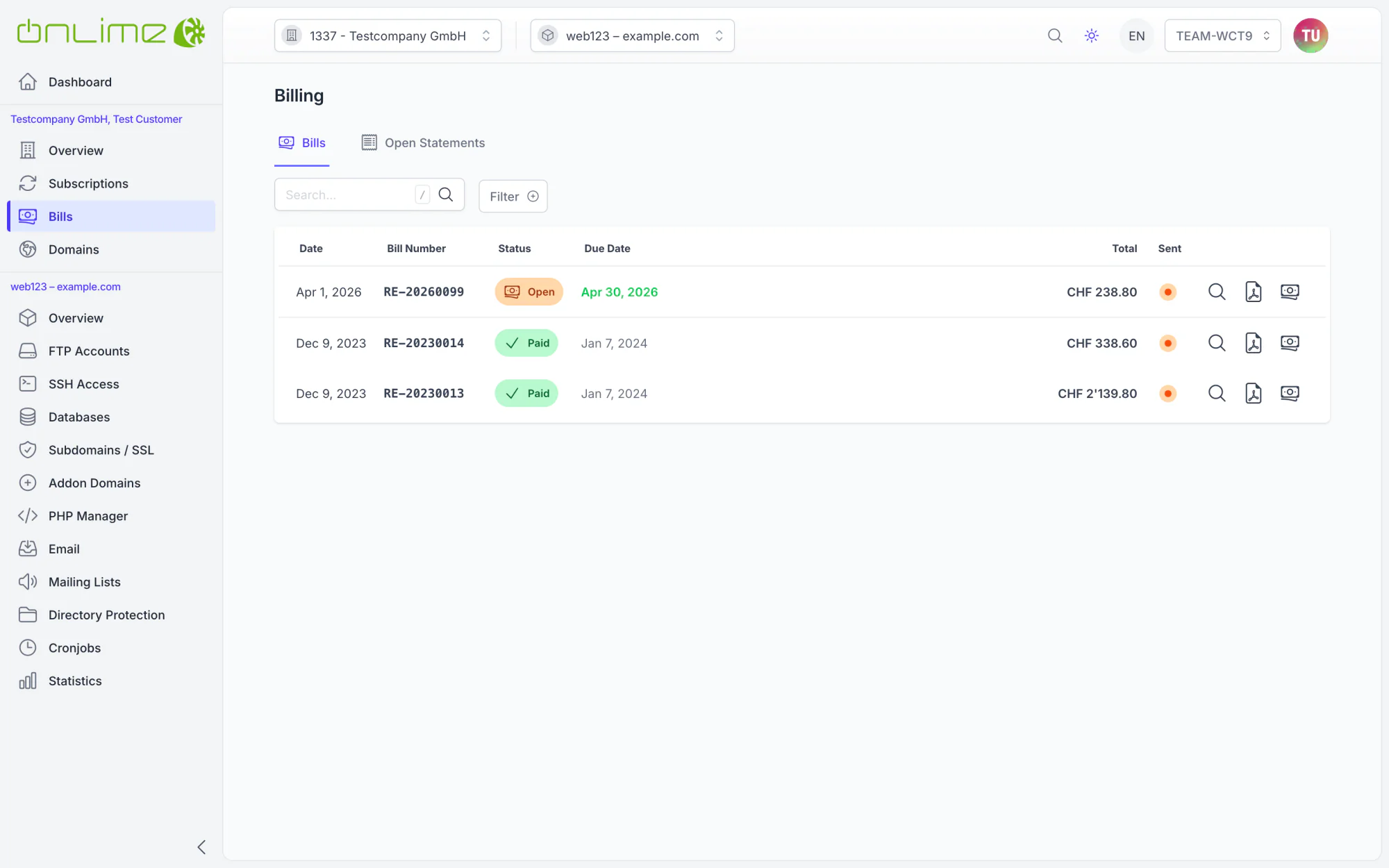Run search with bills search magnifier icon
Viewport: 1389px width, 868px height.
coord(446,195)
